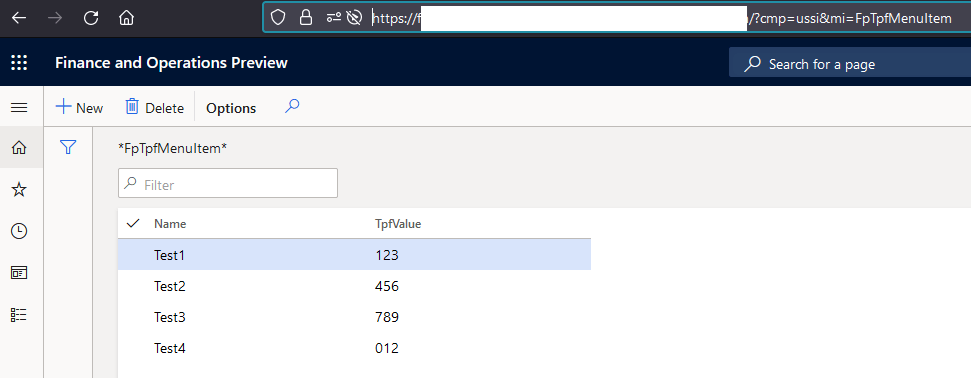Select the Test2 name cell
This screenshot has width=971, height=378.
tap(170, 286)
